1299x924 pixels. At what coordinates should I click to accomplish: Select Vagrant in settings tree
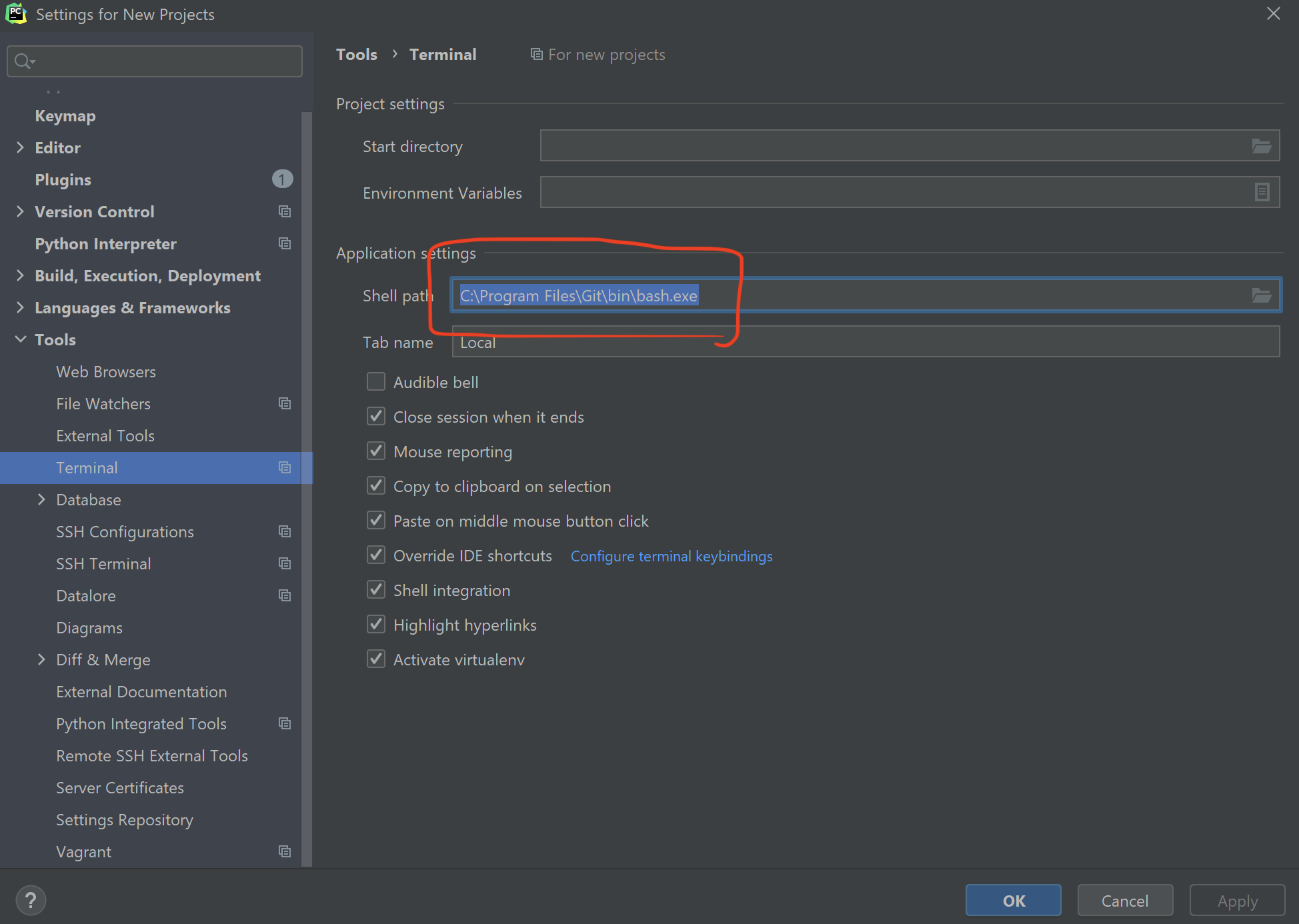click(83, 852)
